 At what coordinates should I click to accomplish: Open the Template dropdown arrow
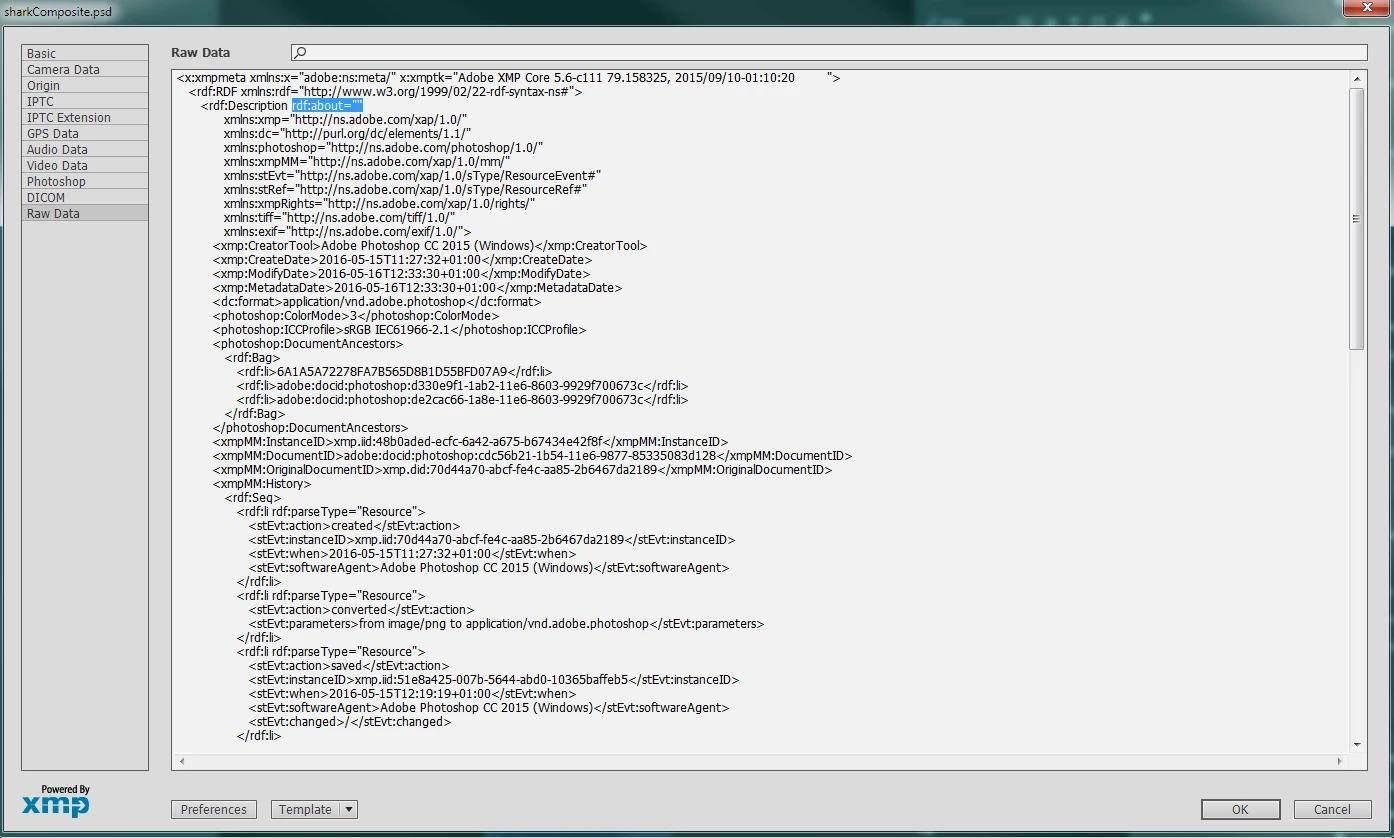pos(349,810)
